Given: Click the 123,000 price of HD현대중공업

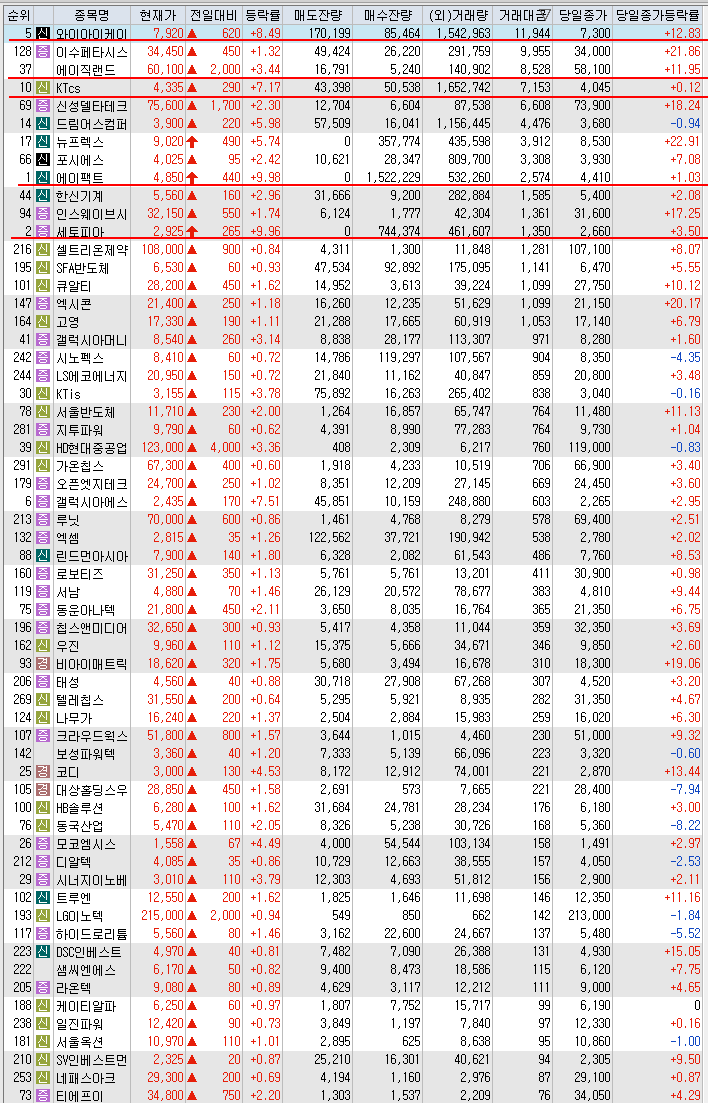Looking at the screenshot, I should pos(162,447).
